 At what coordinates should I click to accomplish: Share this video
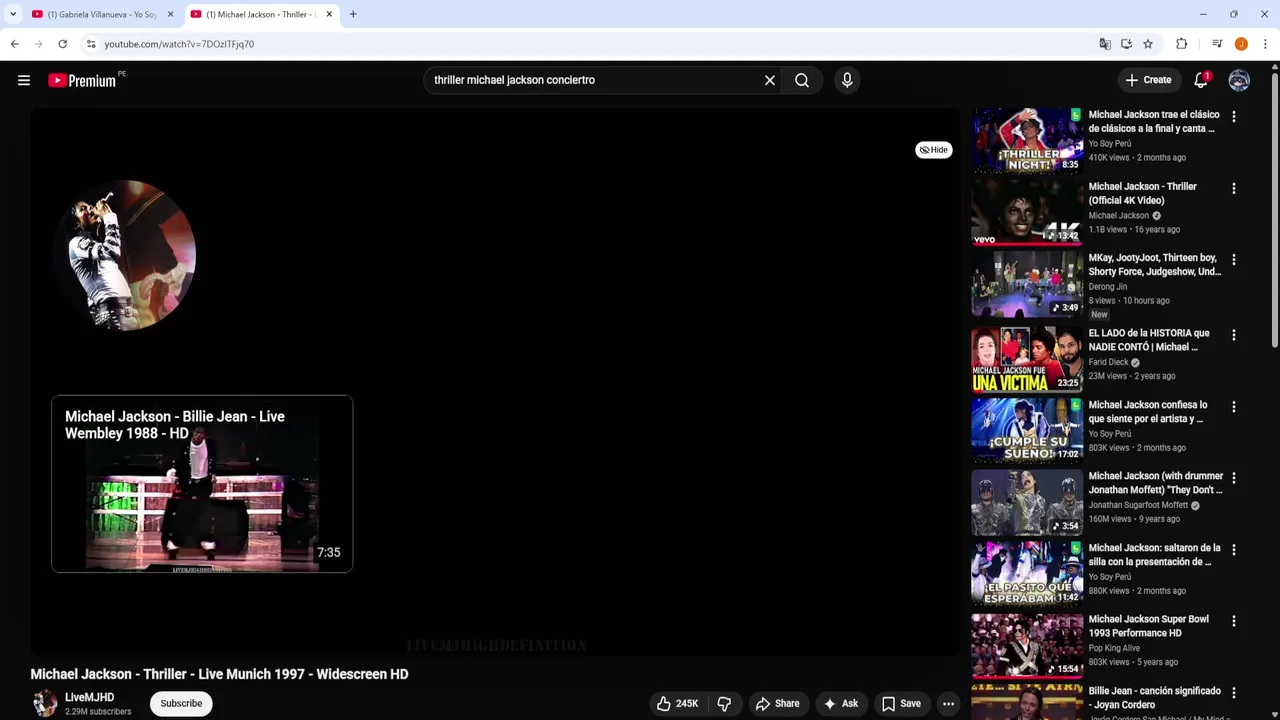(x=778, y=704)
